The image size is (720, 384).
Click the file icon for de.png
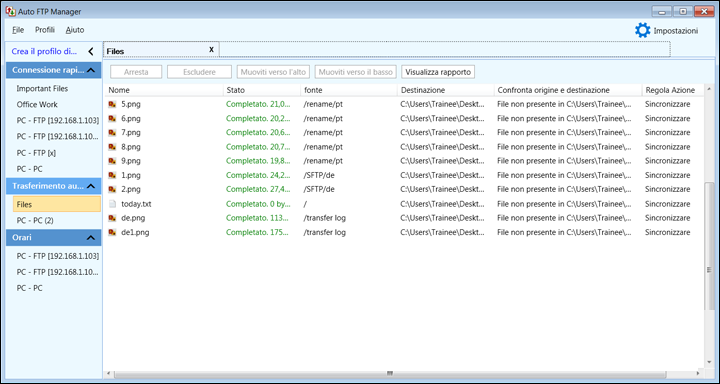tap(112, 218)
